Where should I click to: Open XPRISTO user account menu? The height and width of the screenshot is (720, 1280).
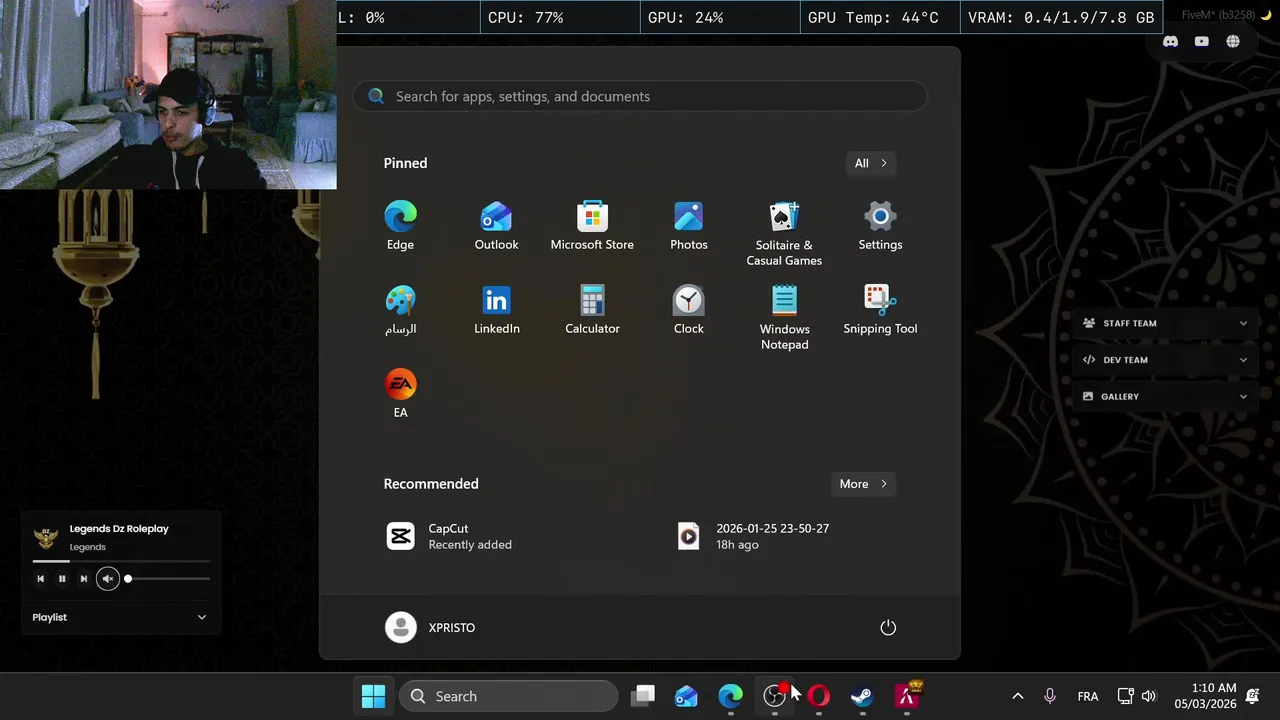point(431,627)
